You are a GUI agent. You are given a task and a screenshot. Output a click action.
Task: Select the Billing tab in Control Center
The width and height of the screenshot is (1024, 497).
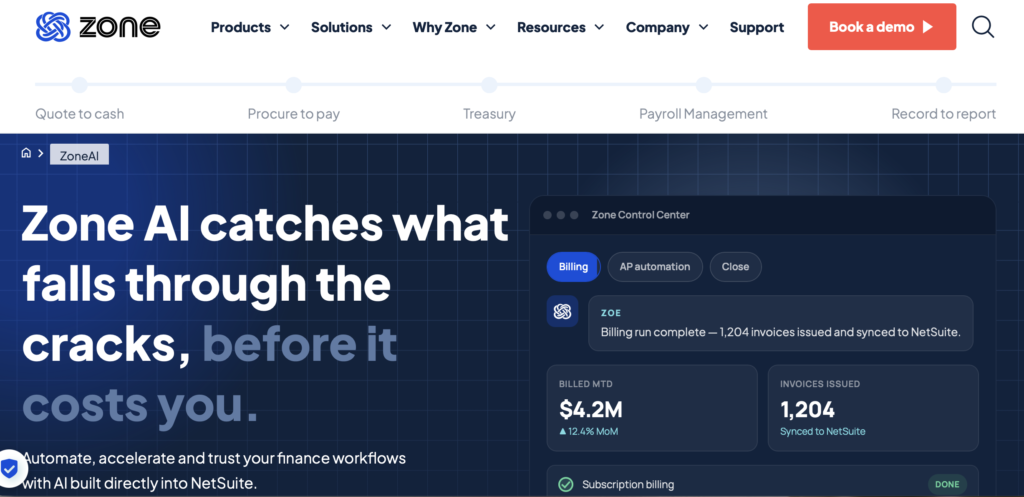click(573, 266)
